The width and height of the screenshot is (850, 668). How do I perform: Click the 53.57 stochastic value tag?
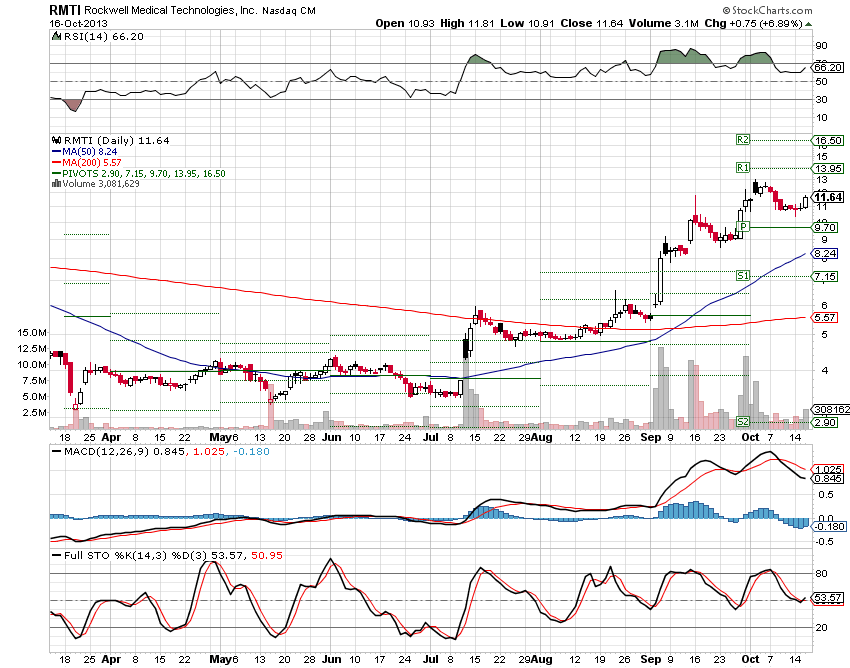(828, 598)
